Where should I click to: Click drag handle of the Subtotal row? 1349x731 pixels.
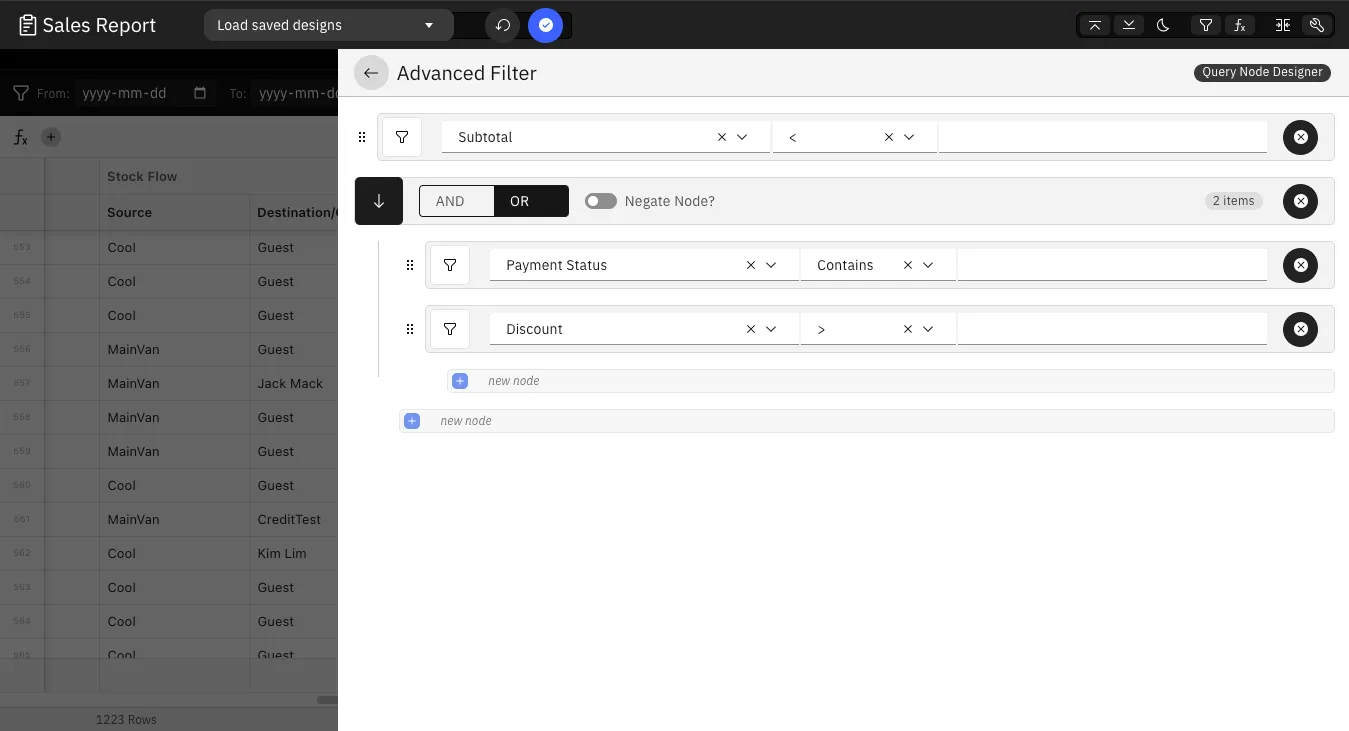362,137
